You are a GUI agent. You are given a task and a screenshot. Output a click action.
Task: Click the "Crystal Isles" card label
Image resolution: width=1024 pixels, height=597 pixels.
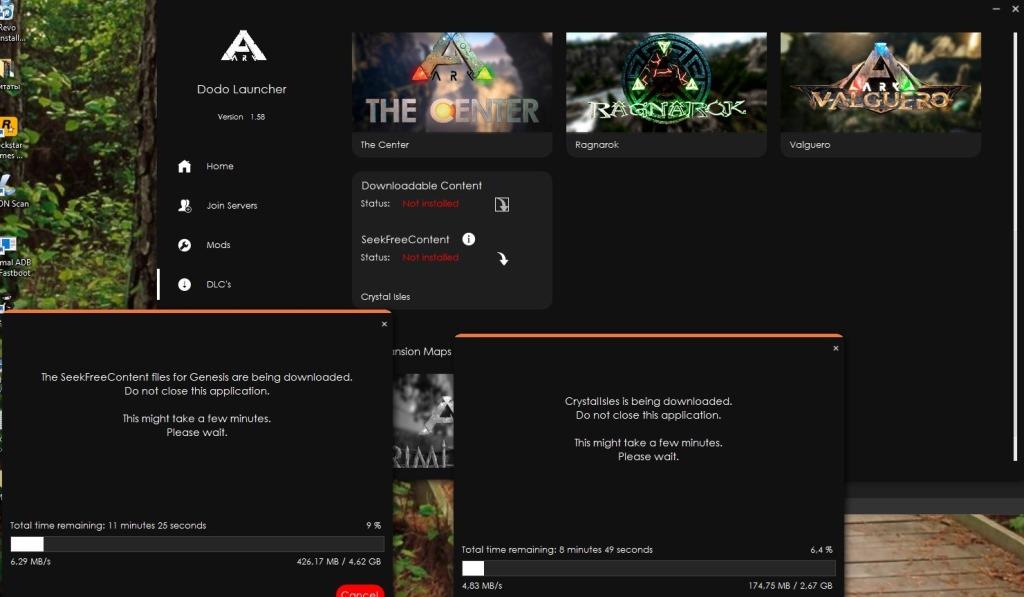click(385, 297)
